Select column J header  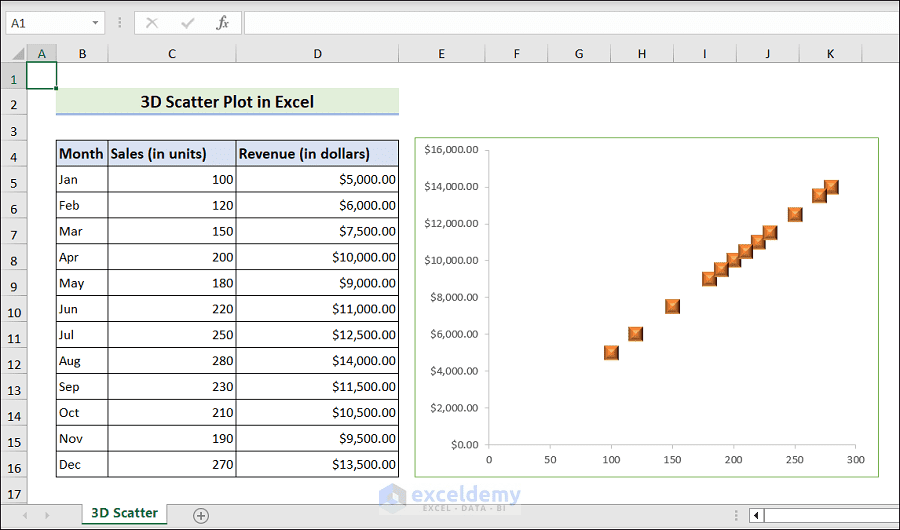[767, 54]
